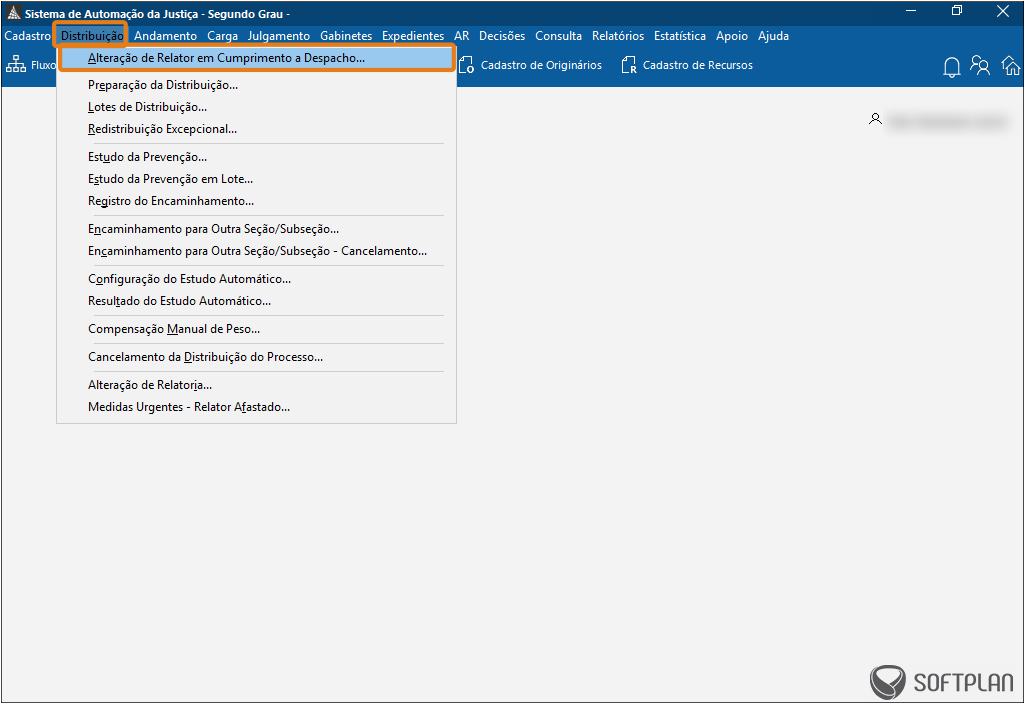Viewport: 1025px width, 704px height.
Task: Select Alteração de Relator em Cumprimento a Despacho
Action: tap(256, 58)
